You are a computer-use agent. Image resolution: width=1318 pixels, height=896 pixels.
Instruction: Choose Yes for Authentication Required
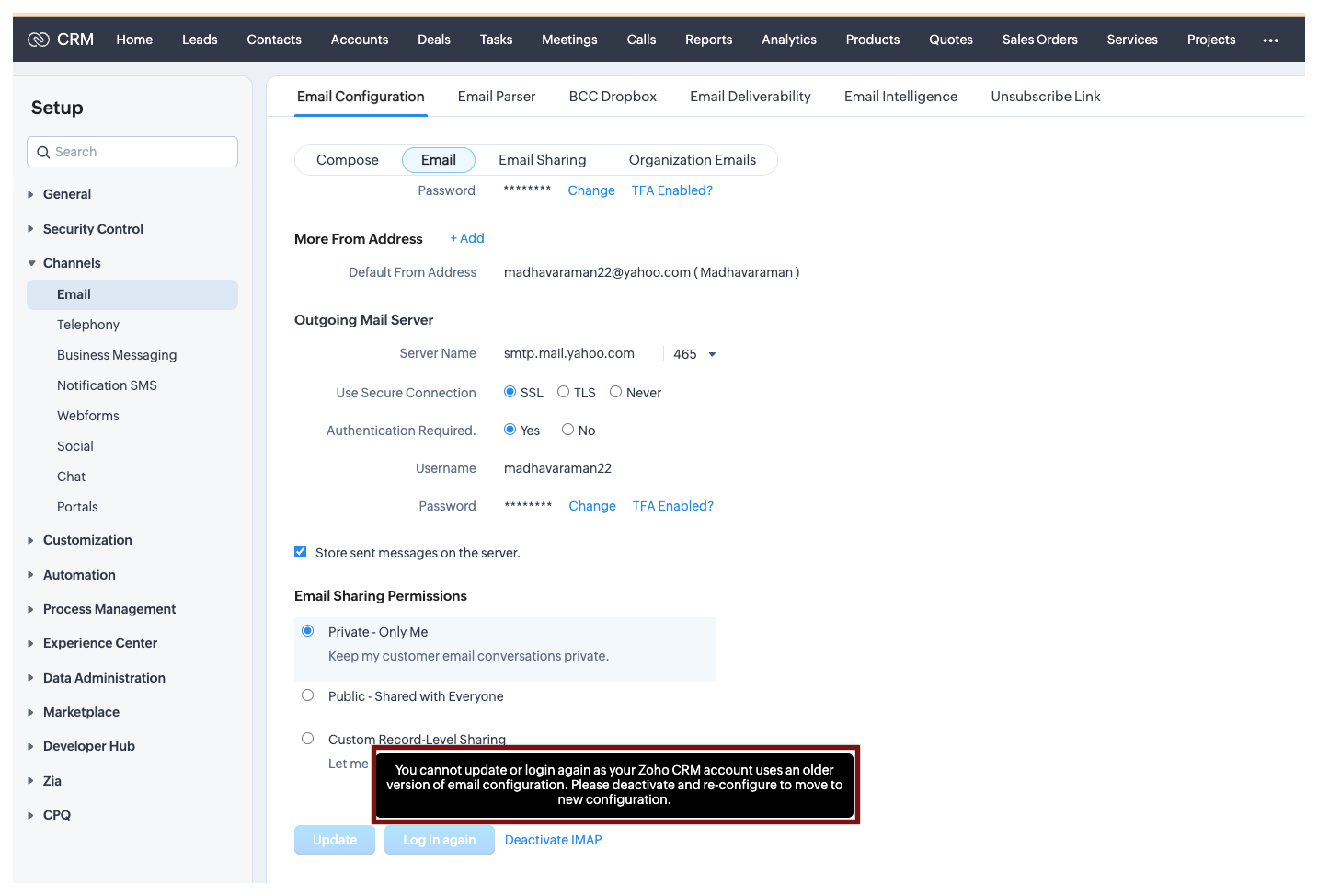[510, 430]
